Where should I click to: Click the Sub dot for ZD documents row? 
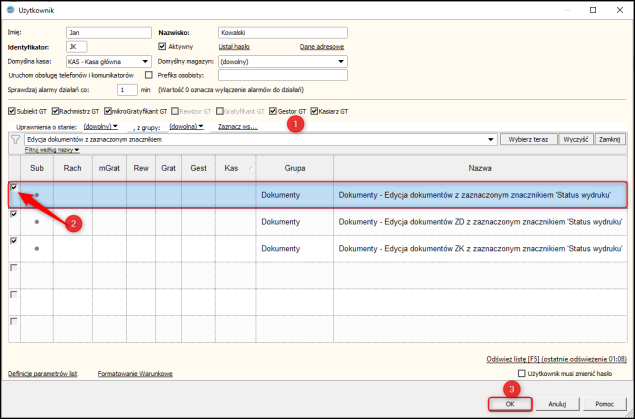(x=37, y=222)
